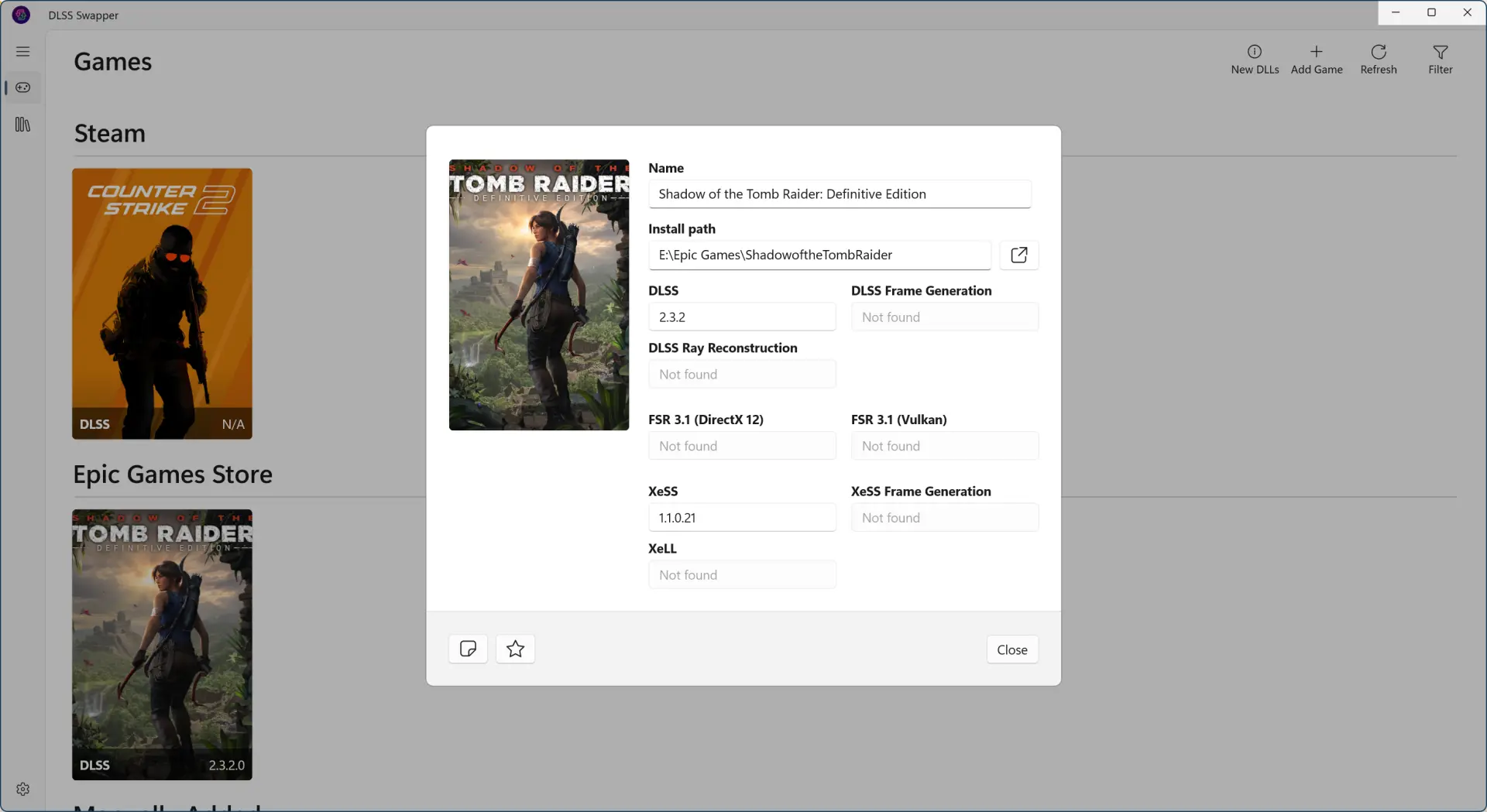Mark game as favourite with star

[515, 649]
